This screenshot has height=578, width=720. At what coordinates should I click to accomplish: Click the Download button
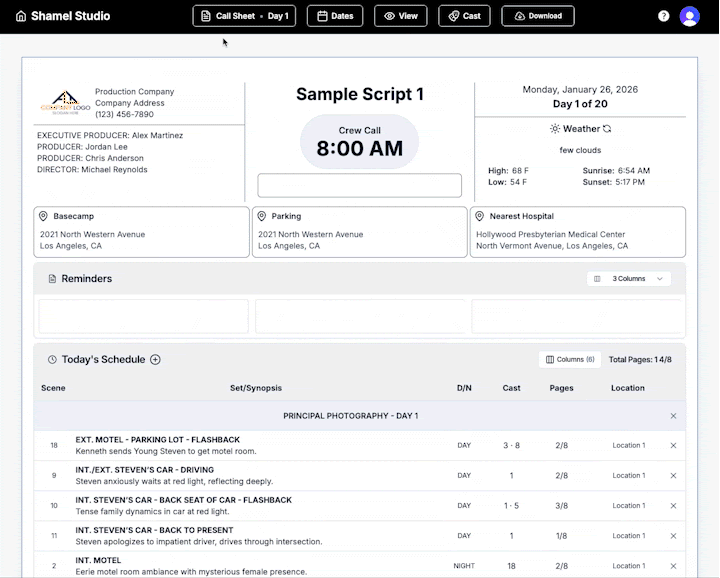(537, 16)
